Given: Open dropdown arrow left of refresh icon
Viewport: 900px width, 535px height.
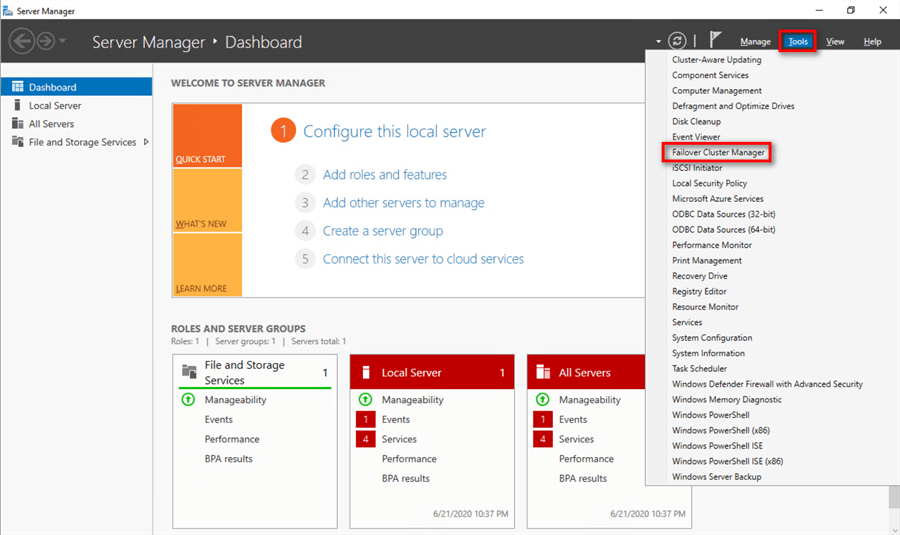Looking at the screenshot, I should point(658,41).
